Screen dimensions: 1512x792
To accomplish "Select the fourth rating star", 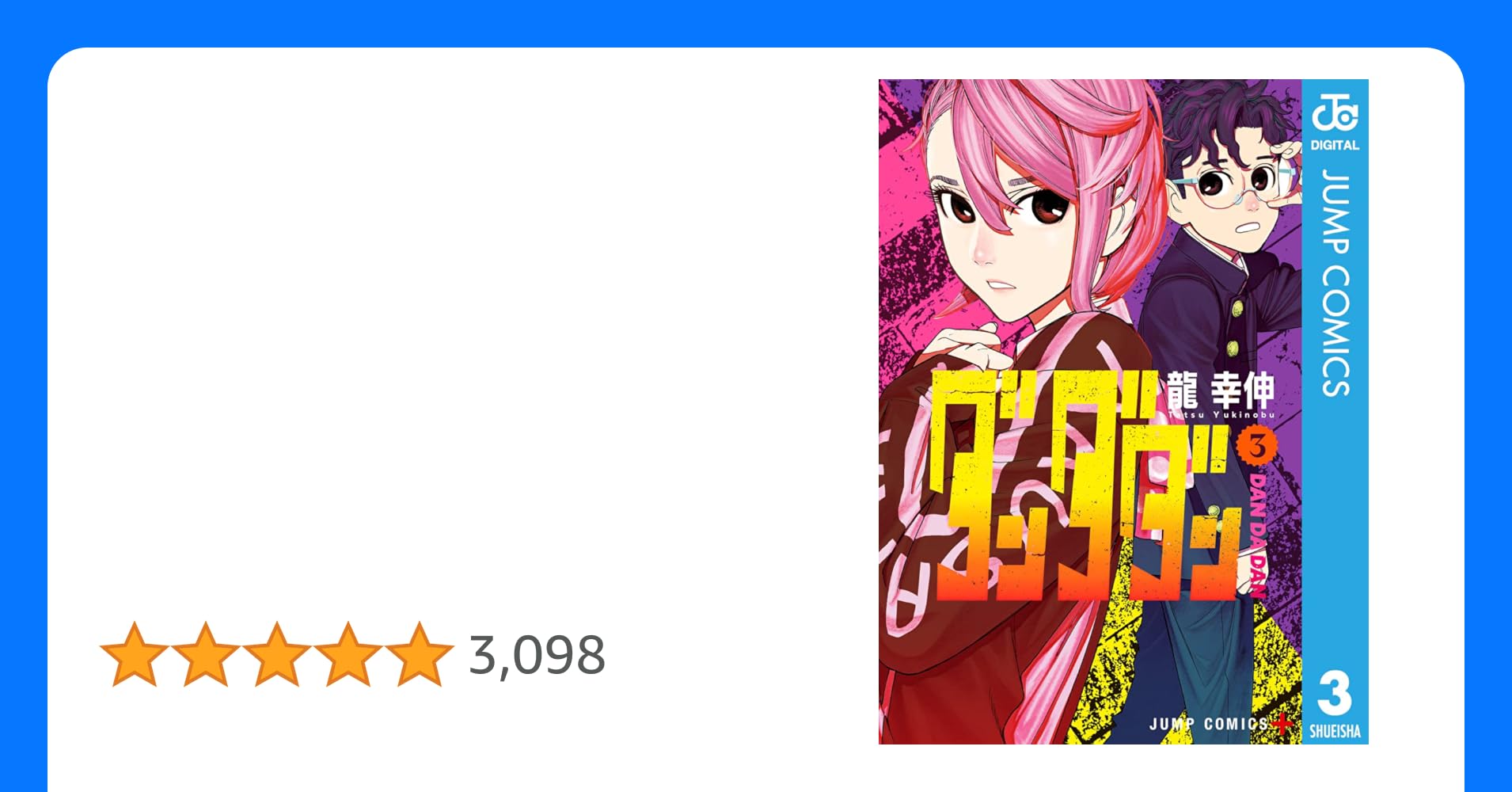I will point(348,654).
